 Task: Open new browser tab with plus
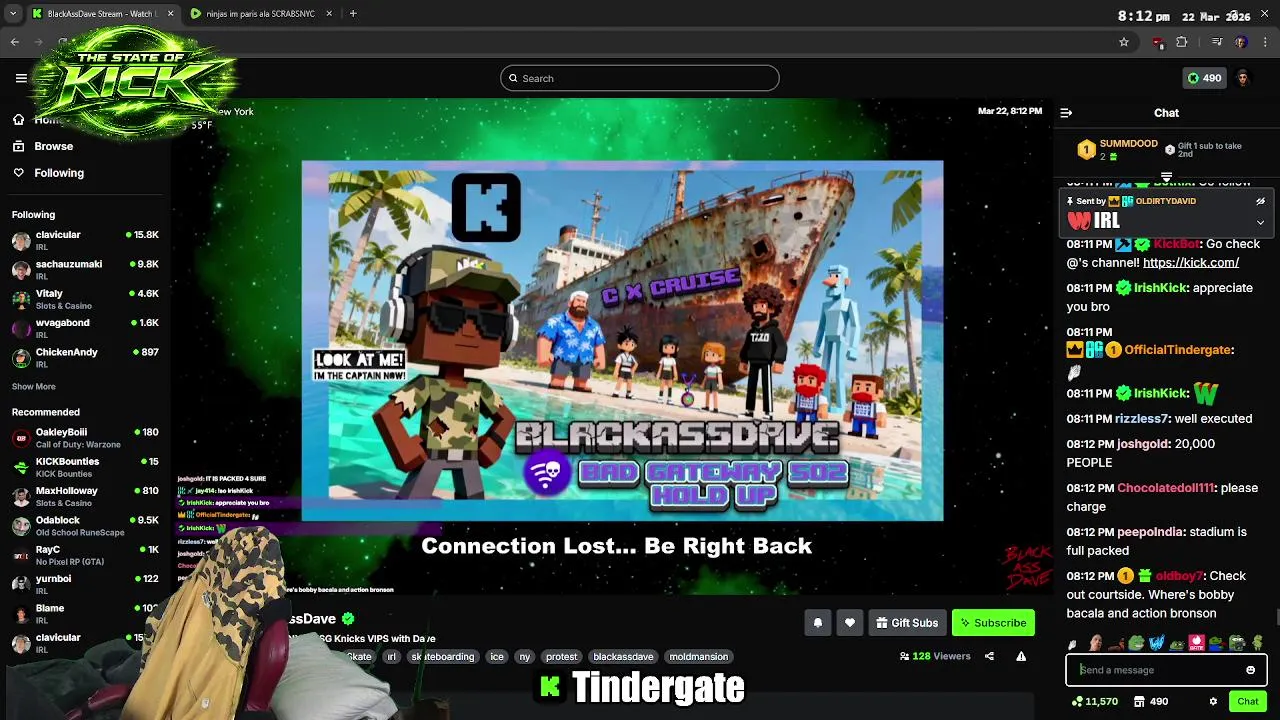[x=352, y=13]
